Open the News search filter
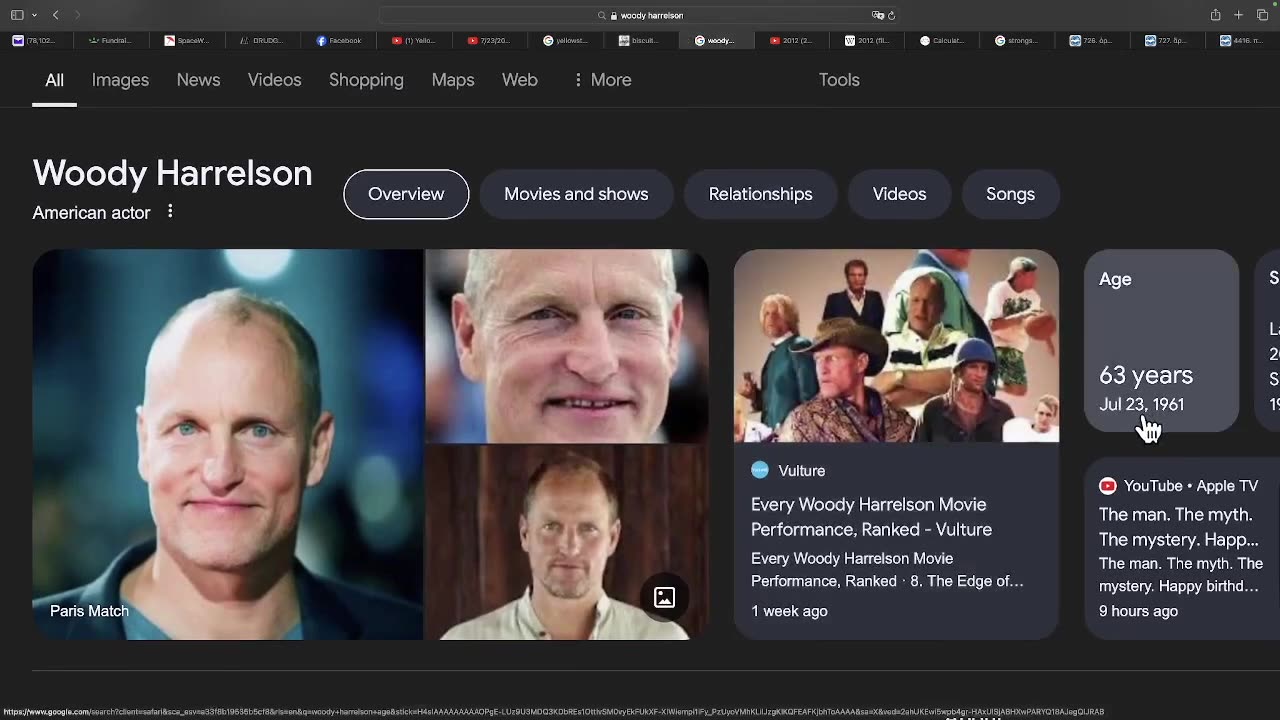 pos(198,80)
